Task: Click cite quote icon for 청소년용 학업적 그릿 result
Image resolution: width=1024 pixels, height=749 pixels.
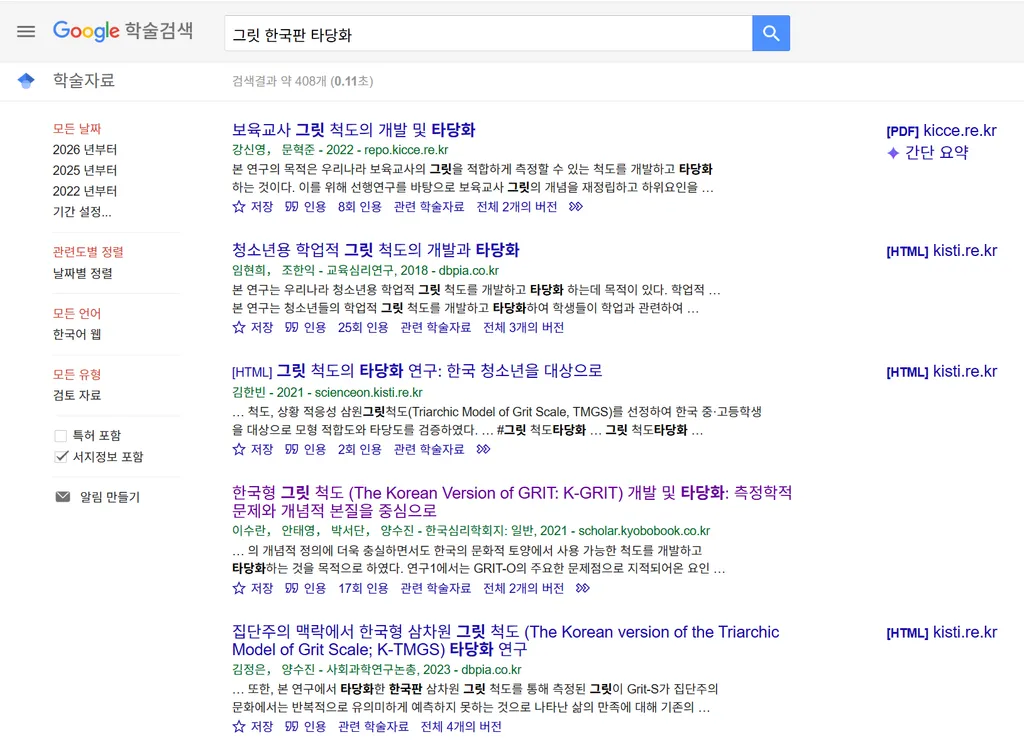Action: click(291, 327)
